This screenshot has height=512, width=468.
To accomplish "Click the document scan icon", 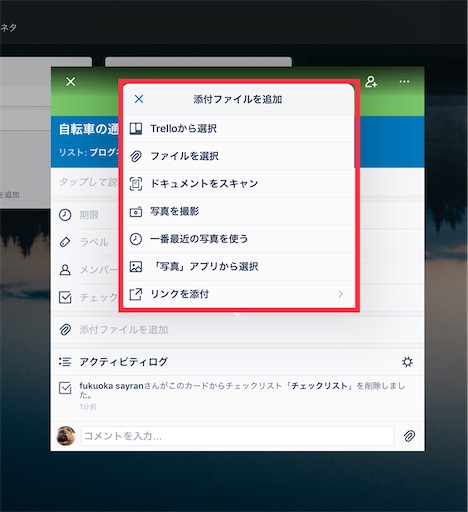I will 136,184.
